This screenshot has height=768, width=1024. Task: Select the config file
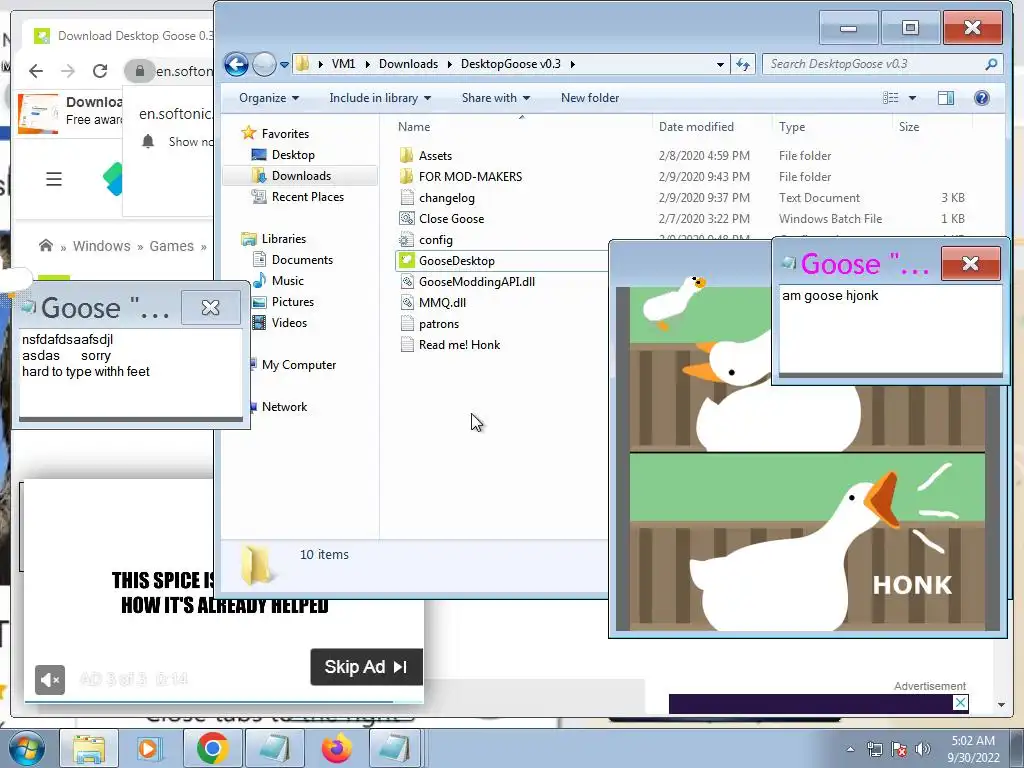pyautogui.click(x=436, y=240)
